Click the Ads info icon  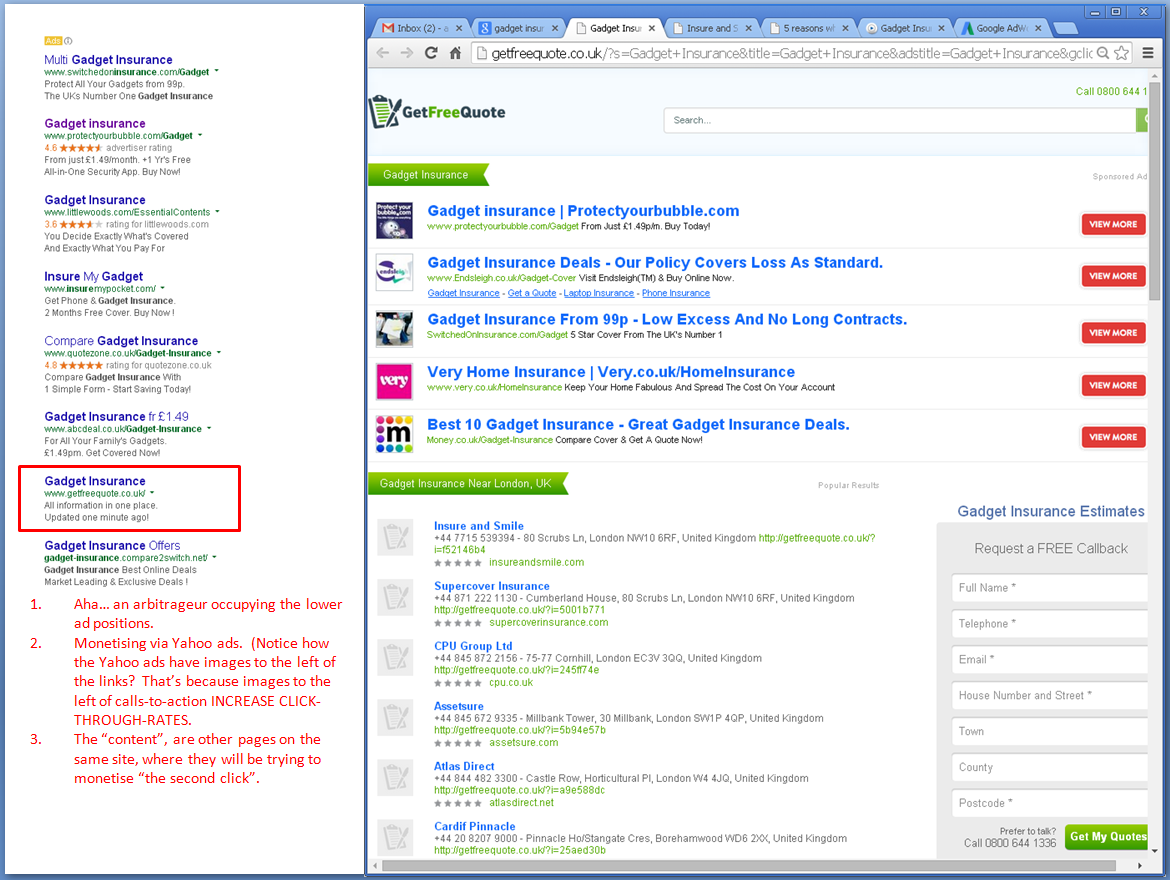click(68, 41)
